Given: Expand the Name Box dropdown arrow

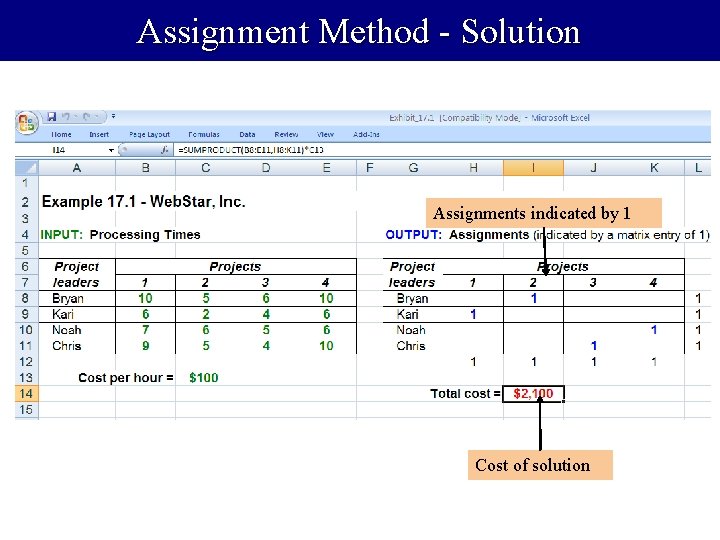Looking at the screenshot, I should (111, 150).
